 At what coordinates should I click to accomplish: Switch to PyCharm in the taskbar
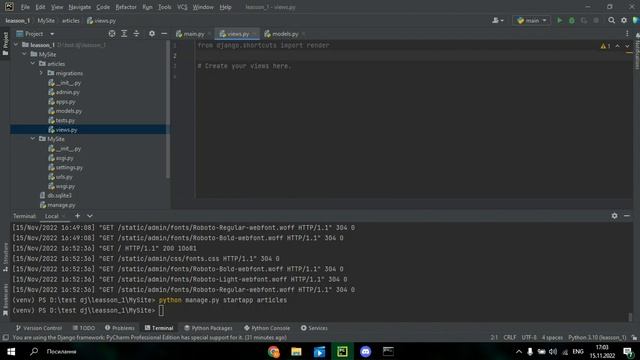(x=342, y=351)
